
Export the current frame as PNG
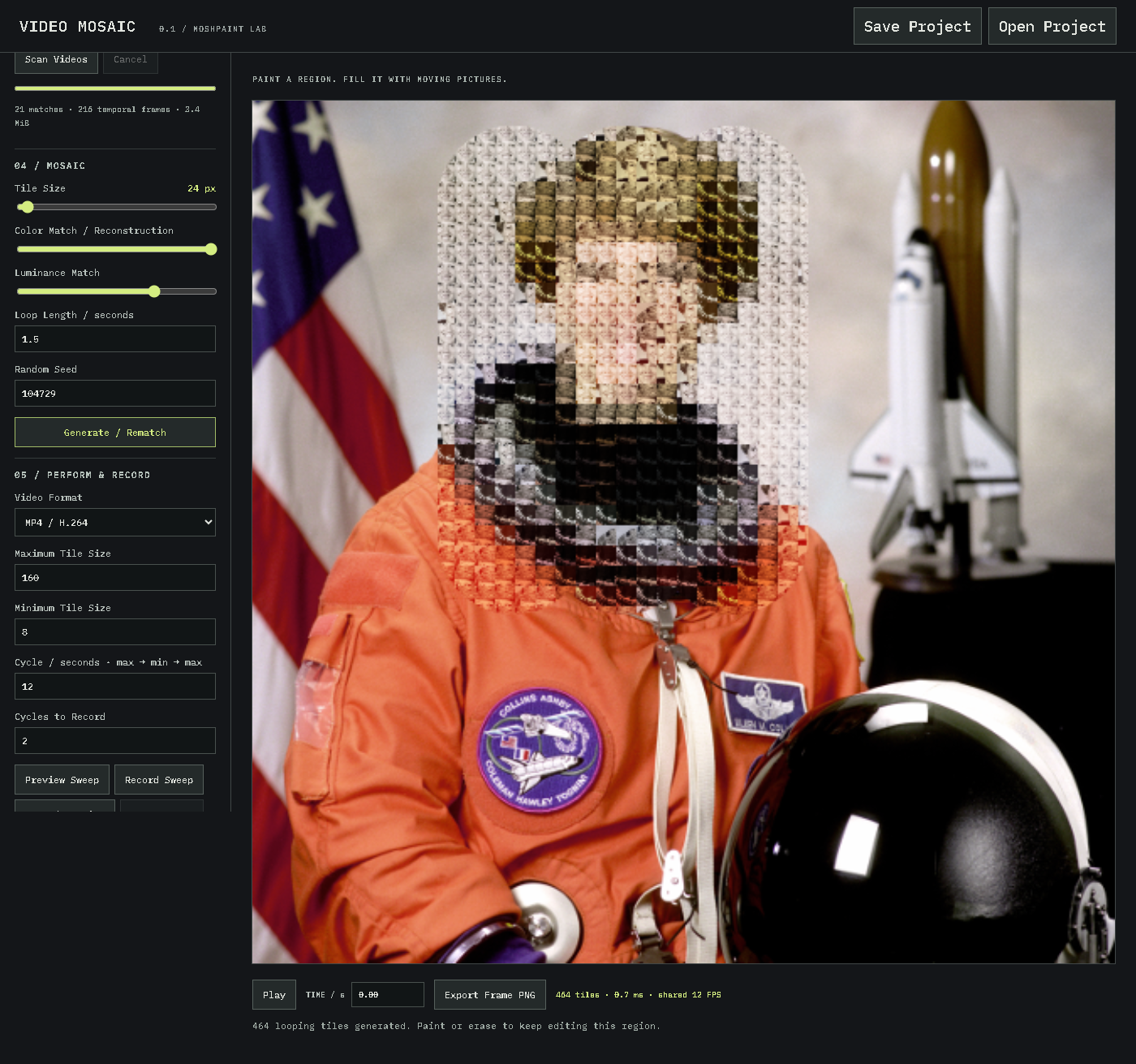pyautogui.click(x=490, y=995)
